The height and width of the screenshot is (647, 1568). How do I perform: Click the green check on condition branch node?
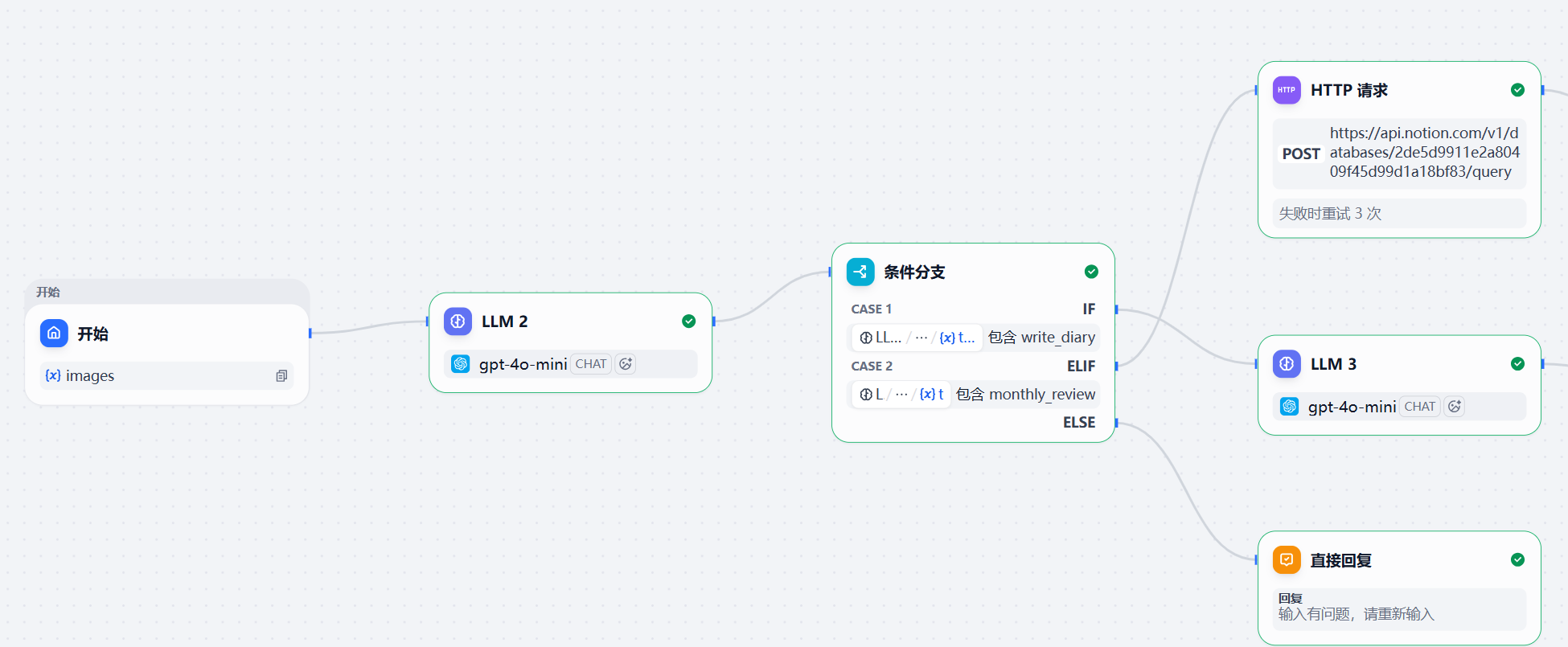pos(1091,272)
